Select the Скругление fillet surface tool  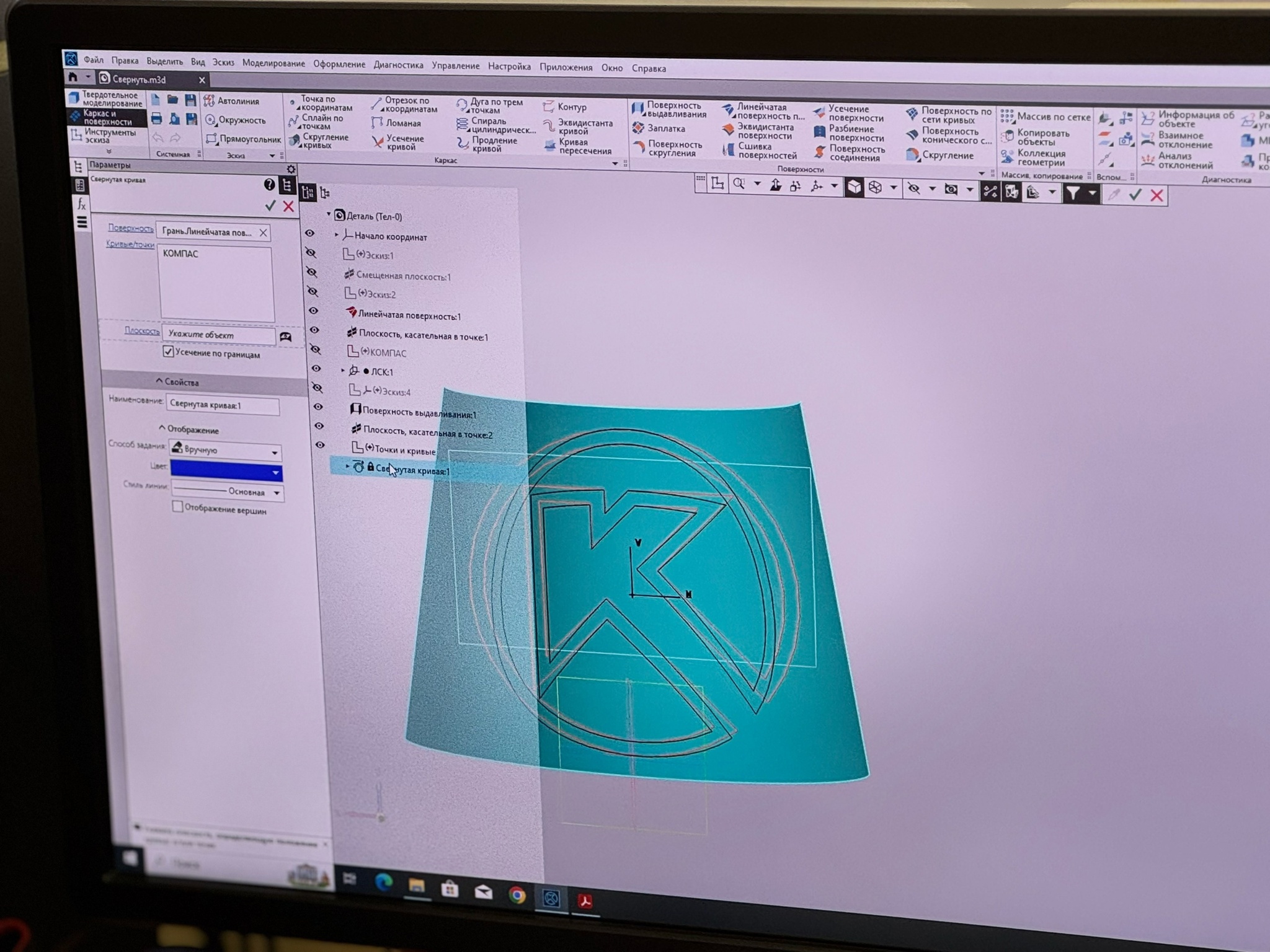(x=947, y=155)
